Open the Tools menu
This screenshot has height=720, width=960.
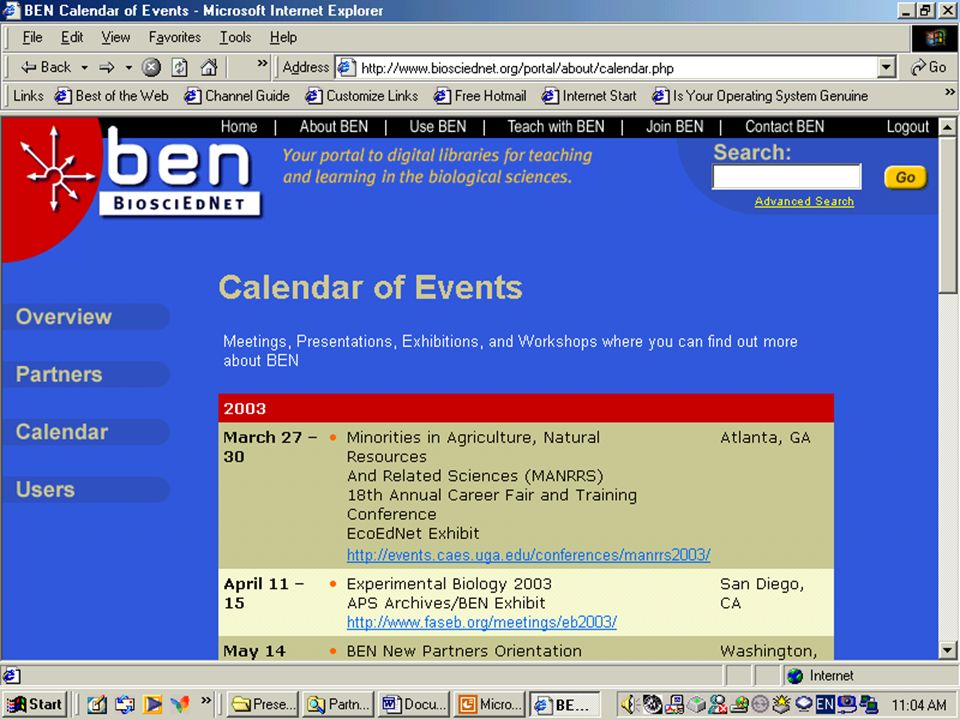[x=235, y=37]
